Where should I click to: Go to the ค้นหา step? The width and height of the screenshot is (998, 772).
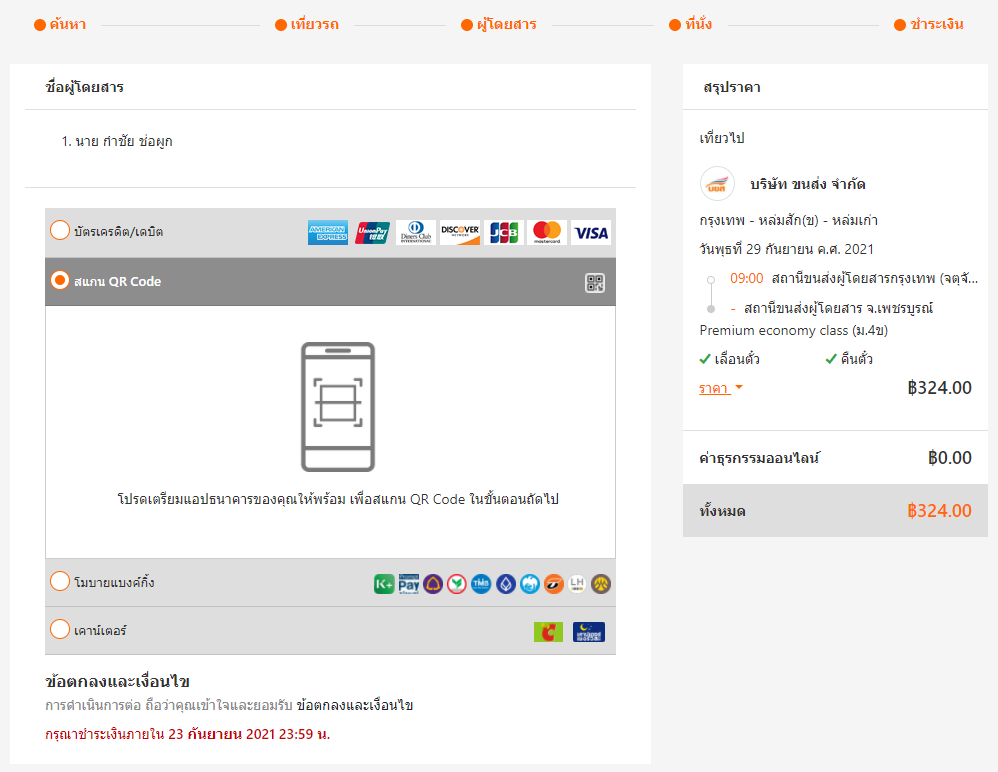pos(60,24)
